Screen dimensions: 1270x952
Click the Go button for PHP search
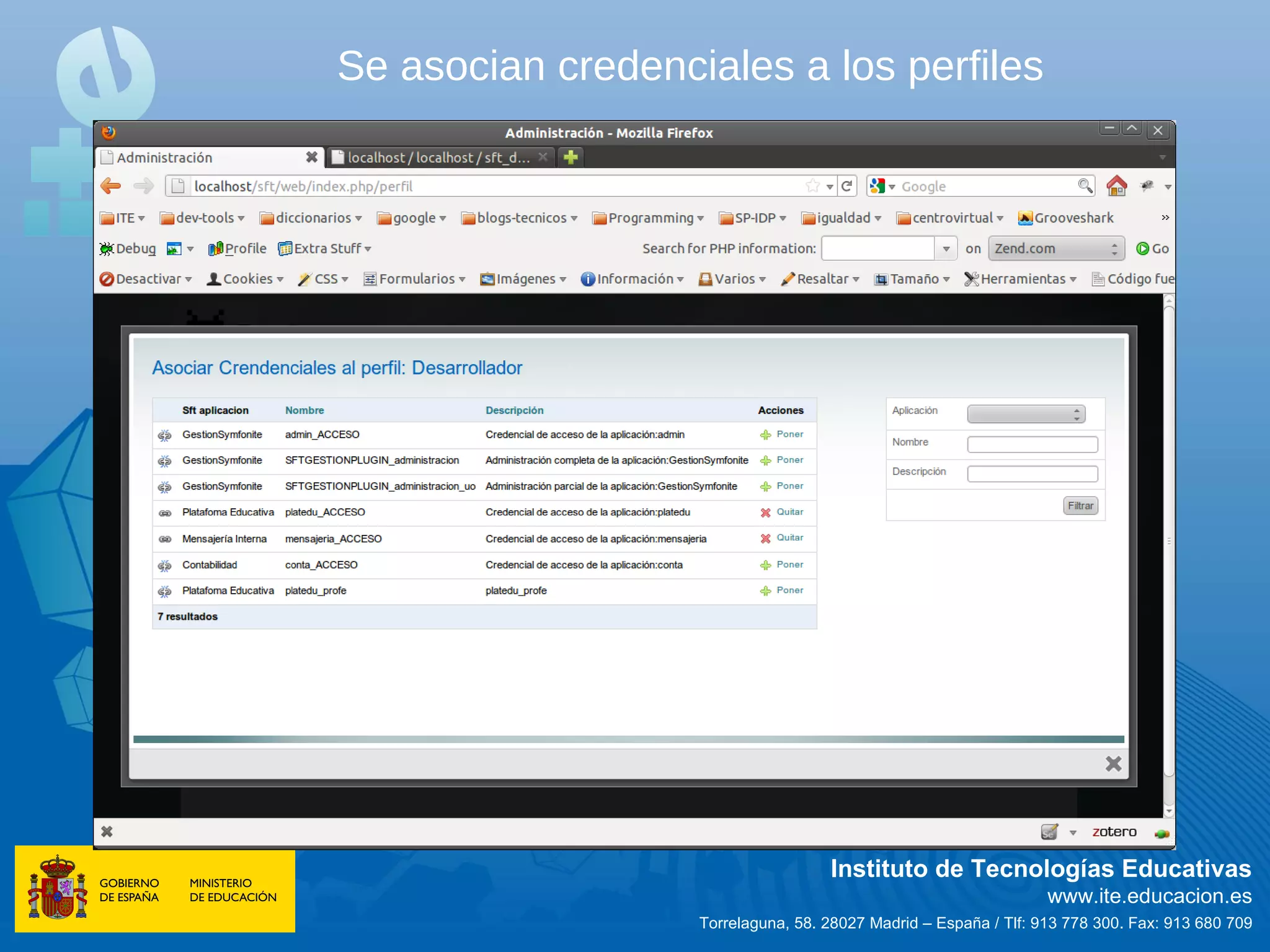click(1152, 249)
